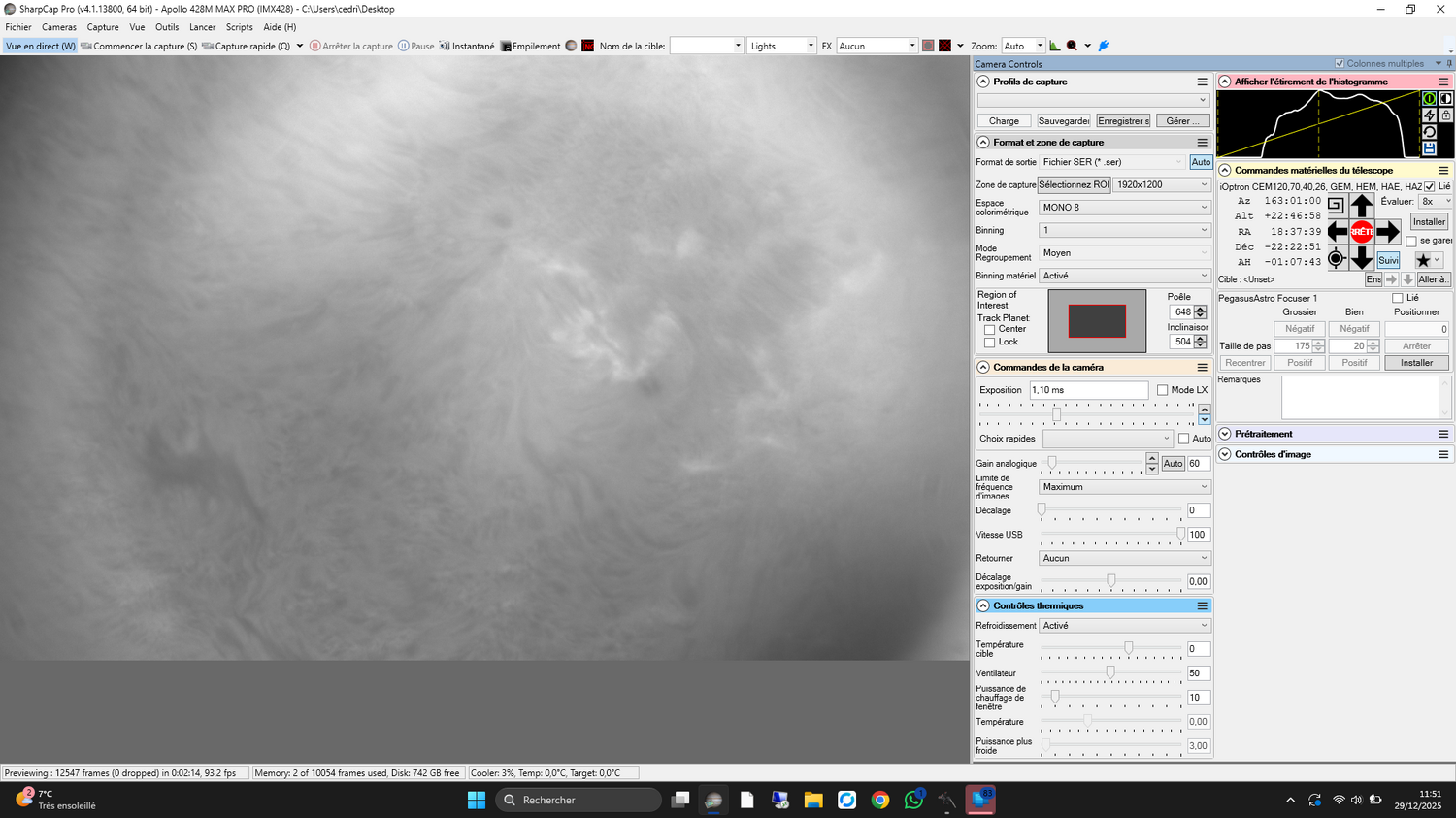1456x818 pixels.
Task: Click the Capture rapide (Q) button
Action: click(x=247, y=46)
